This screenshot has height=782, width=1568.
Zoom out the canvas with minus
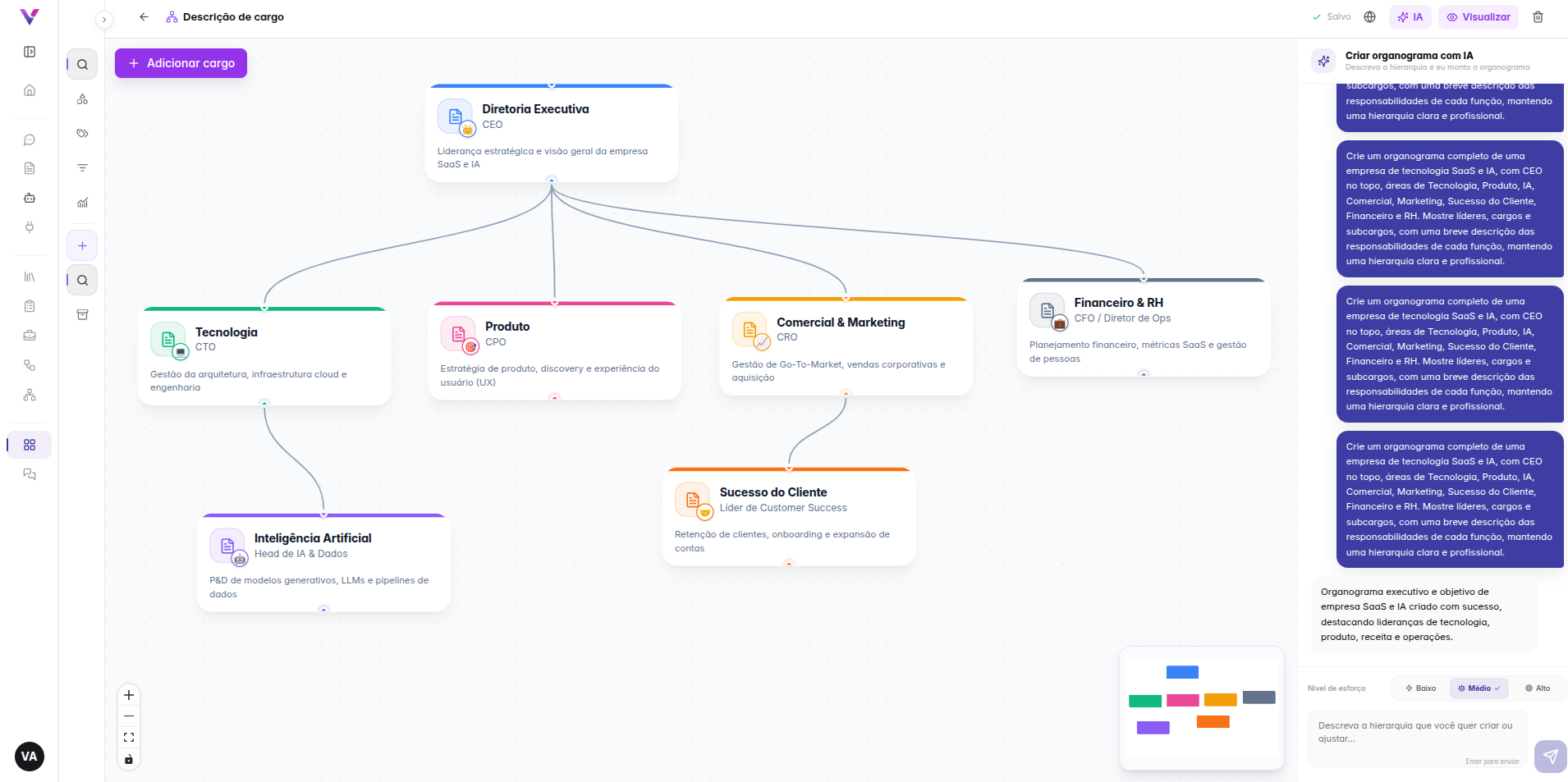(129, 716)
